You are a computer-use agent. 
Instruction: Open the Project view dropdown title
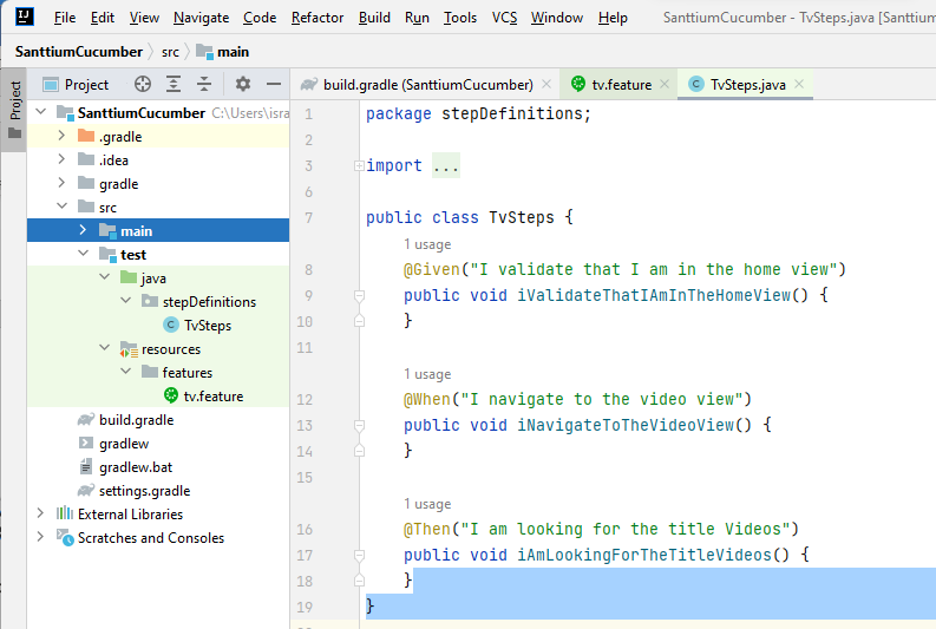point(87,85)
